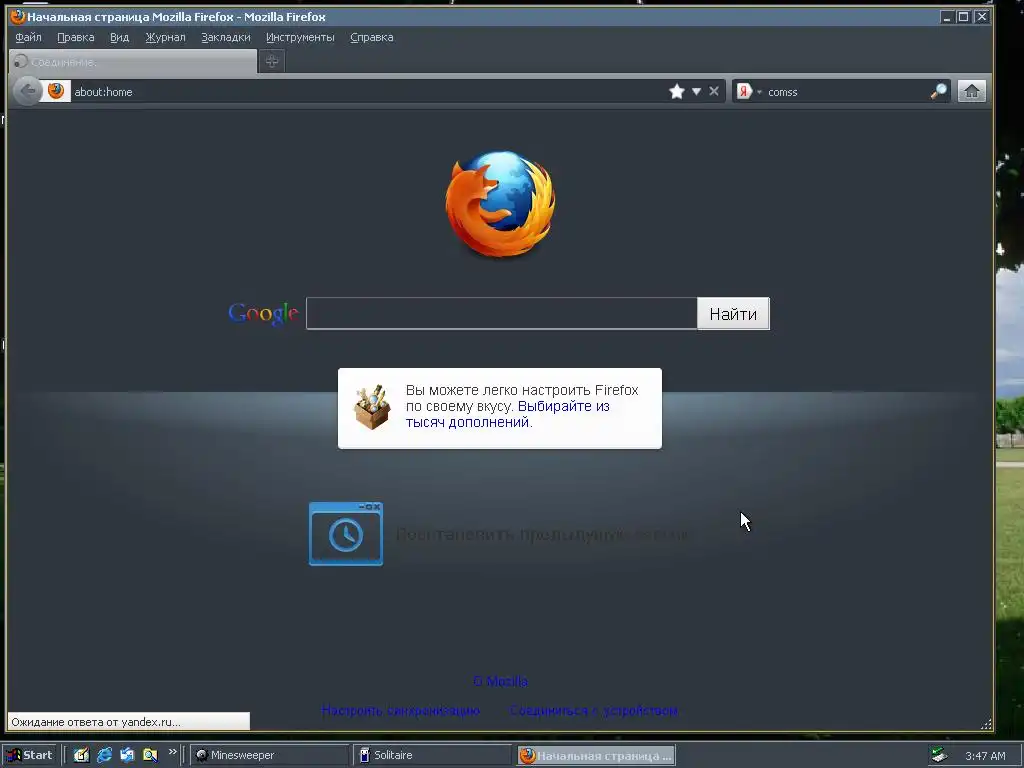The image size is (1024, 768).
Task: Launch Internet Explorer from quick launch
Action: (x=104, y=755)
